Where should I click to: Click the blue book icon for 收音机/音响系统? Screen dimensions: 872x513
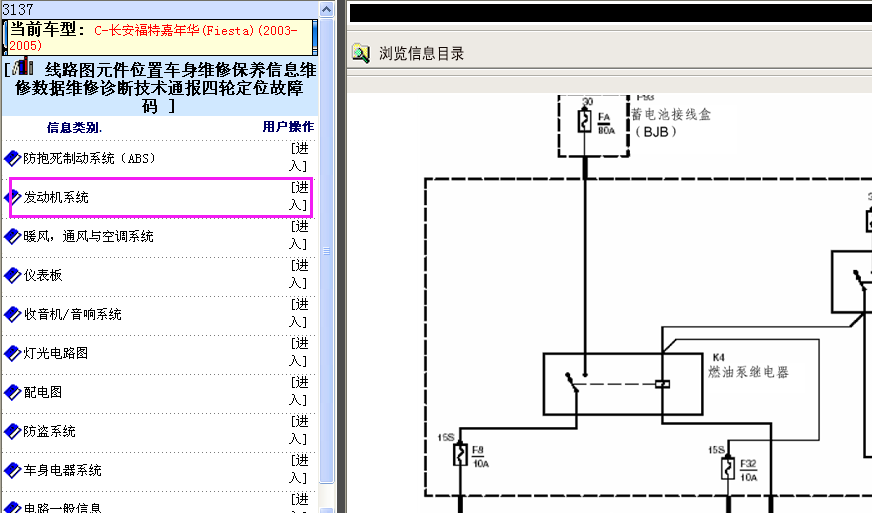tap(12, 314)
